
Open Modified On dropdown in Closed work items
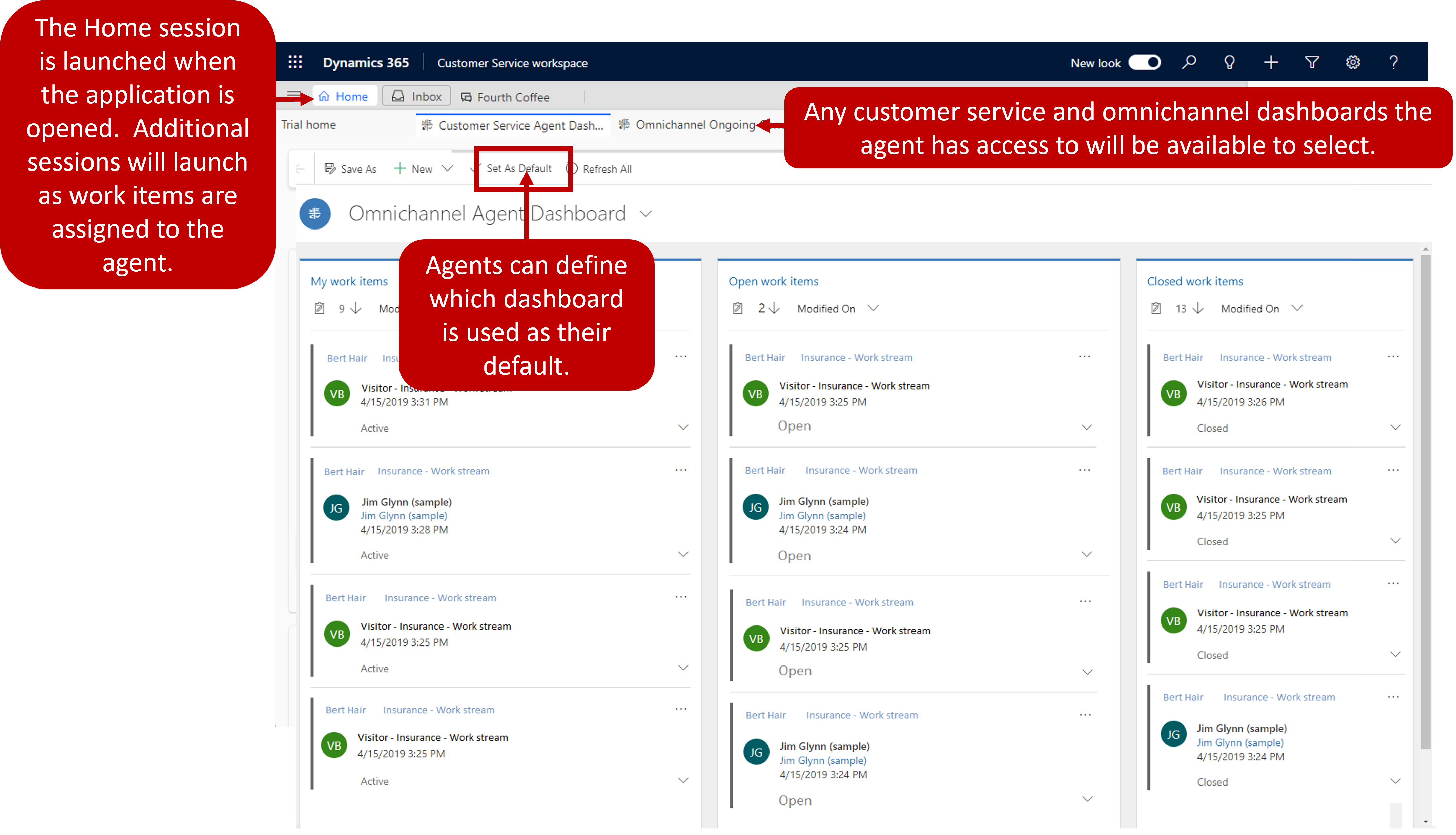1262,309
